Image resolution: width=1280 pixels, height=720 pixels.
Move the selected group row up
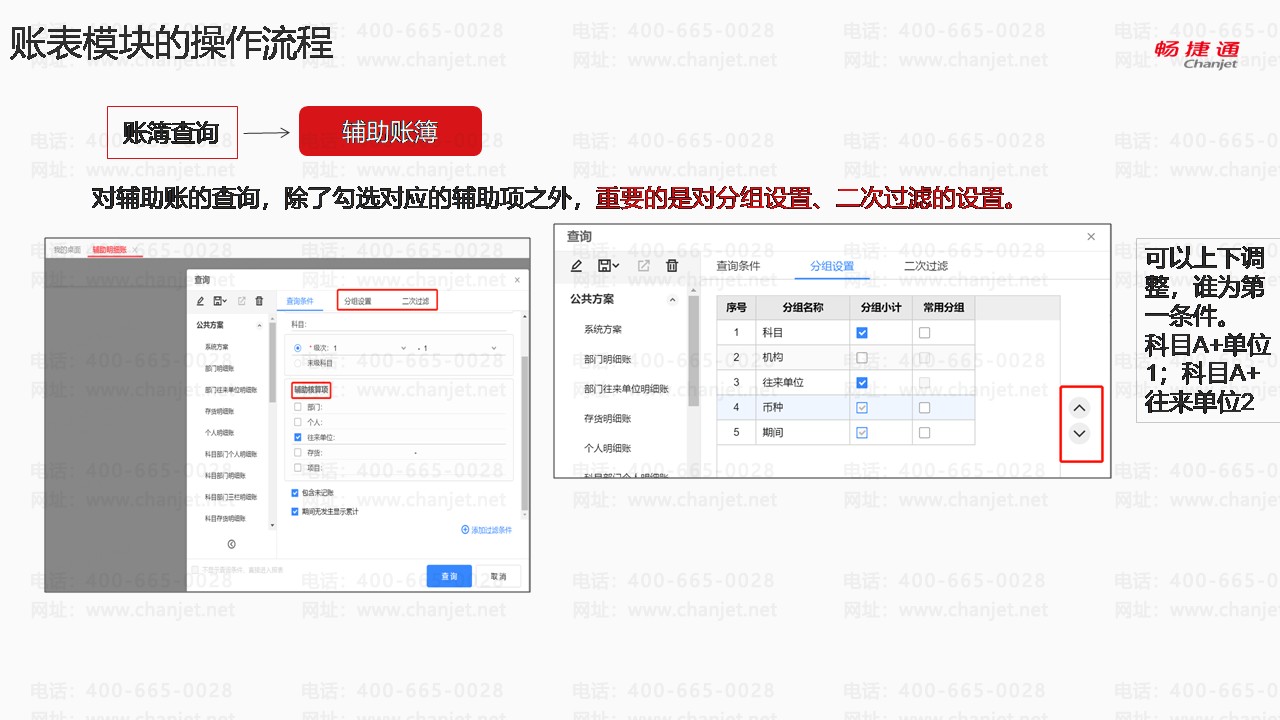tap(1079, 408)
